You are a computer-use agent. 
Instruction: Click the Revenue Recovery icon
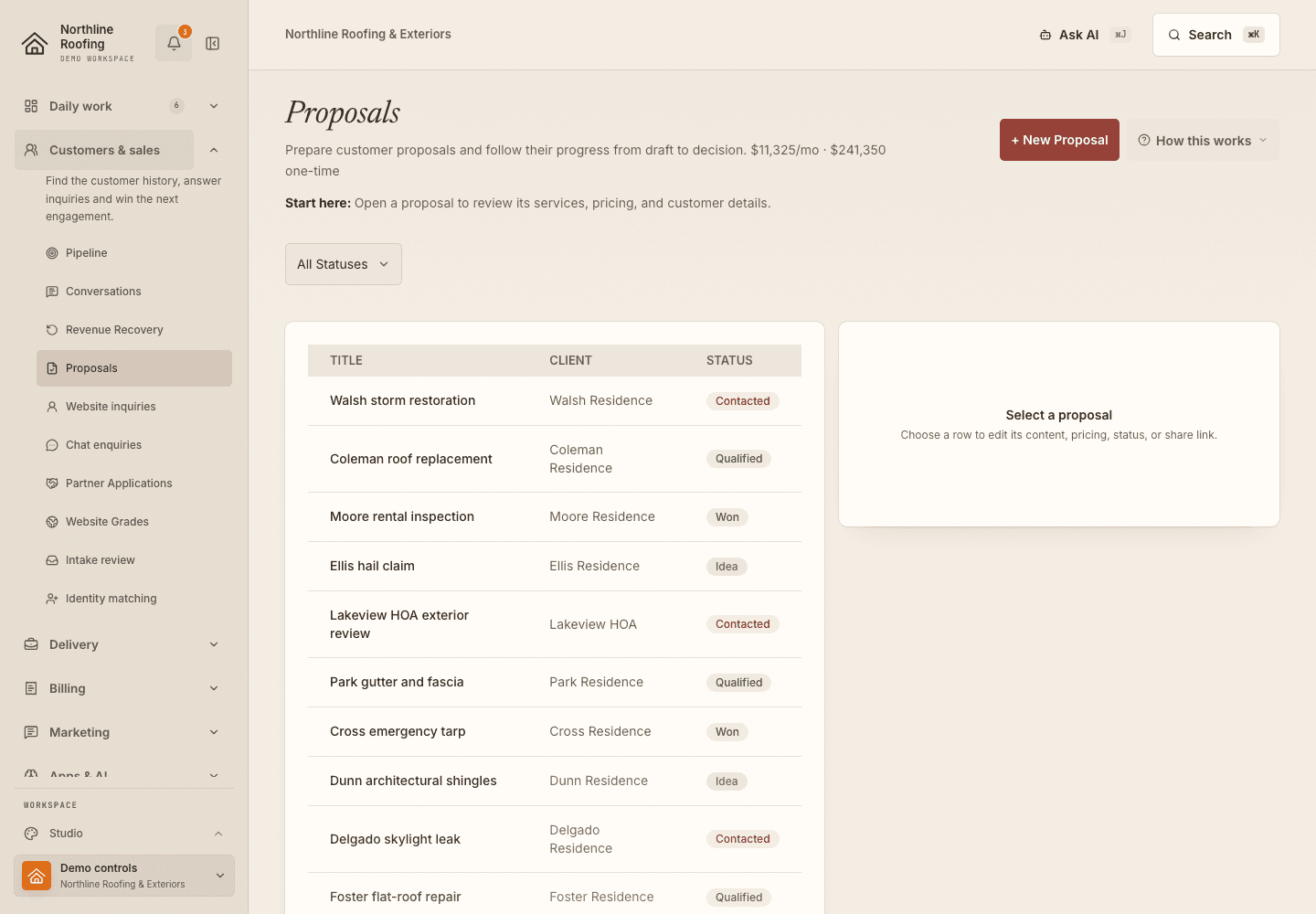tap(52, 330)
